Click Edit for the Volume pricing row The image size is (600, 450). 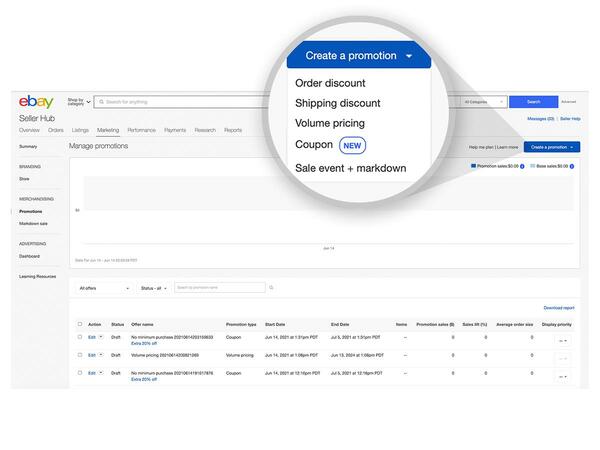pyautogui.click(x=92, y=355)
